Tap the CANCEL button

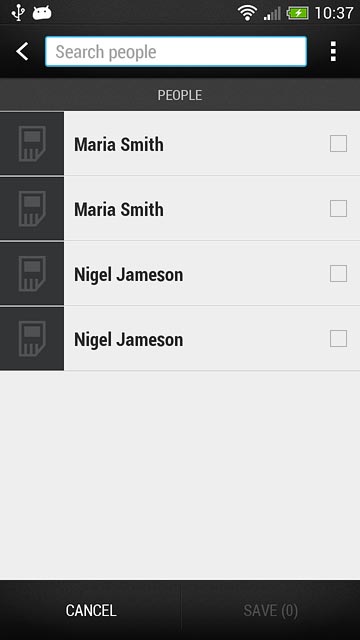91,611
